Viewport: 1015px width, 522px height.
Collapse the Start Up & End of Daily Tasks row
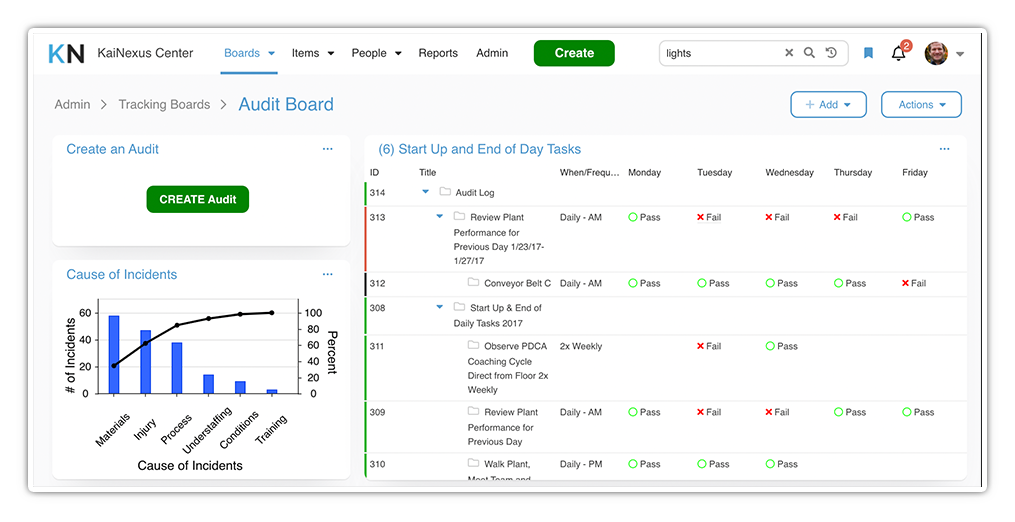439,308
